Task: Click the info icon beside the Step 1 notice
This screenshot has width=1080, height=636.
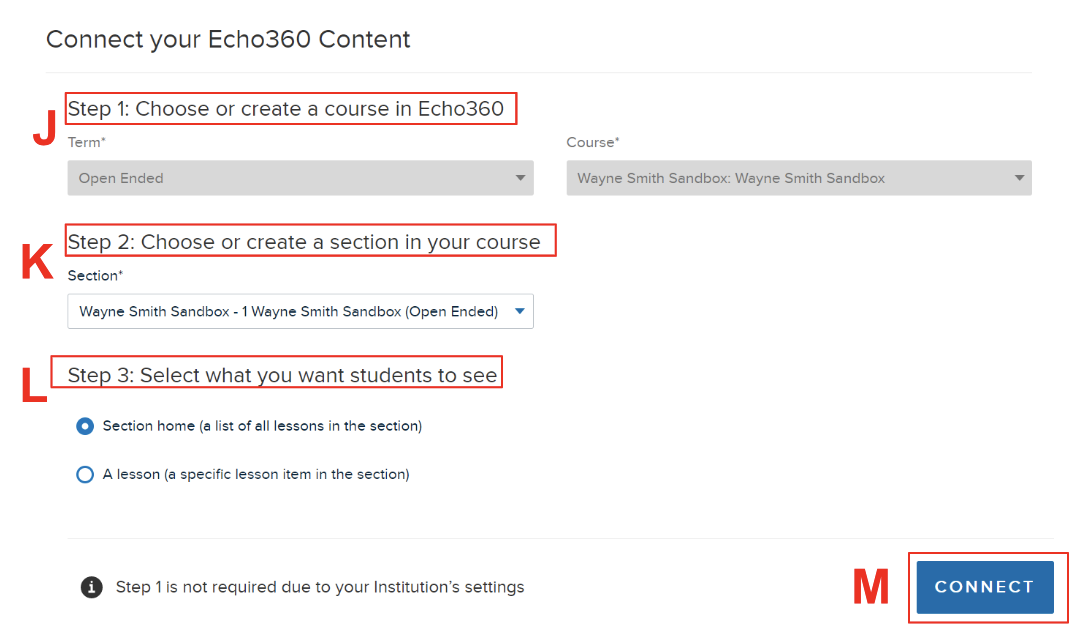Action: point(92,587)
